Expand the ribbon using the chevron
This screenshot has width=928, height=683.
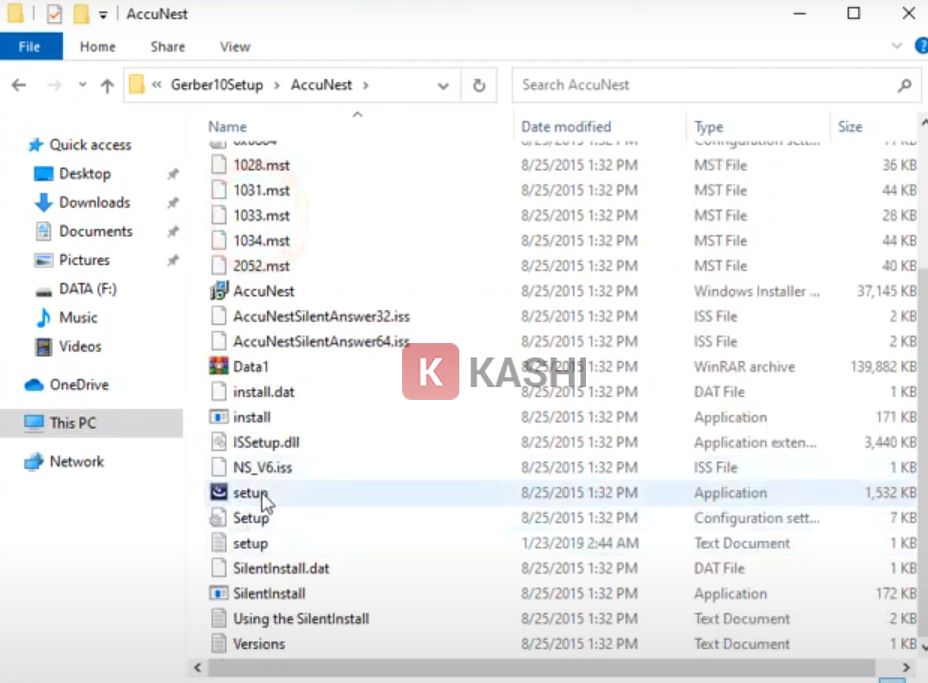click(896, 46)
